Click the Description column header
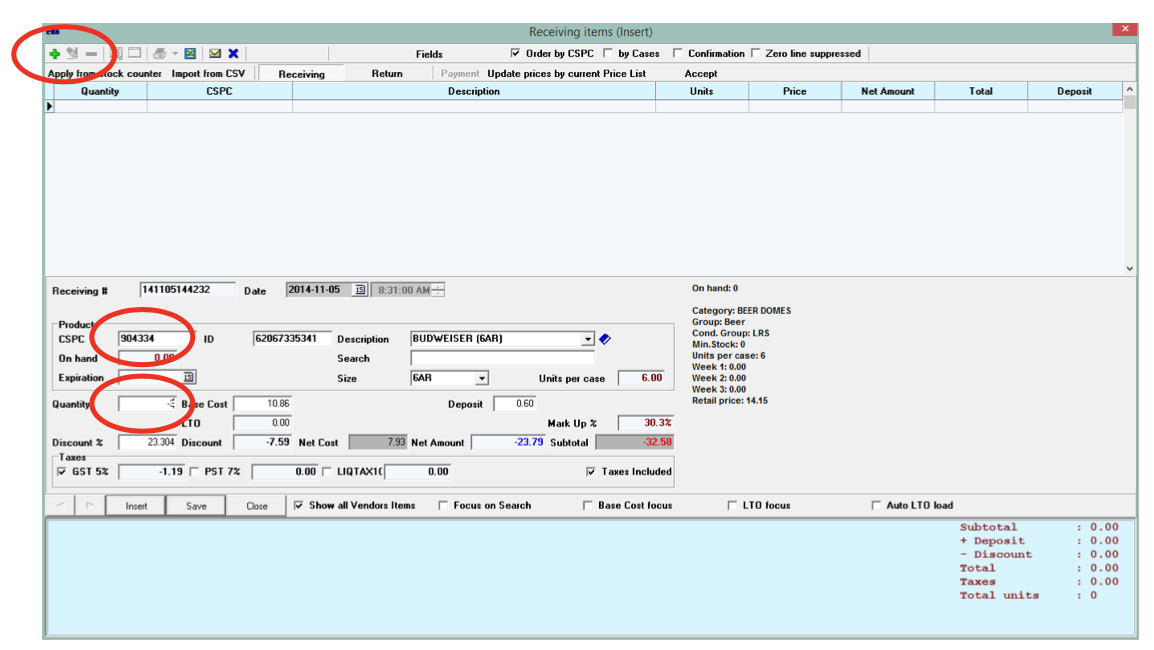Viewport: 1154px width, 650px height. pyautogui.click(x=474, y=91)
